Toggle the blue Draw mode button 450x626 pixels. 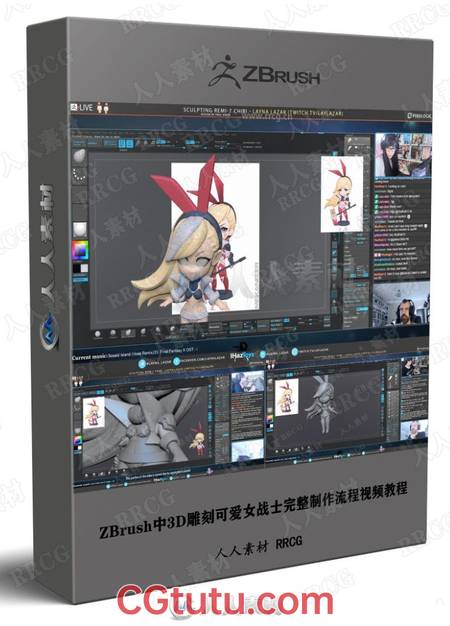click(x=130, y=143)
